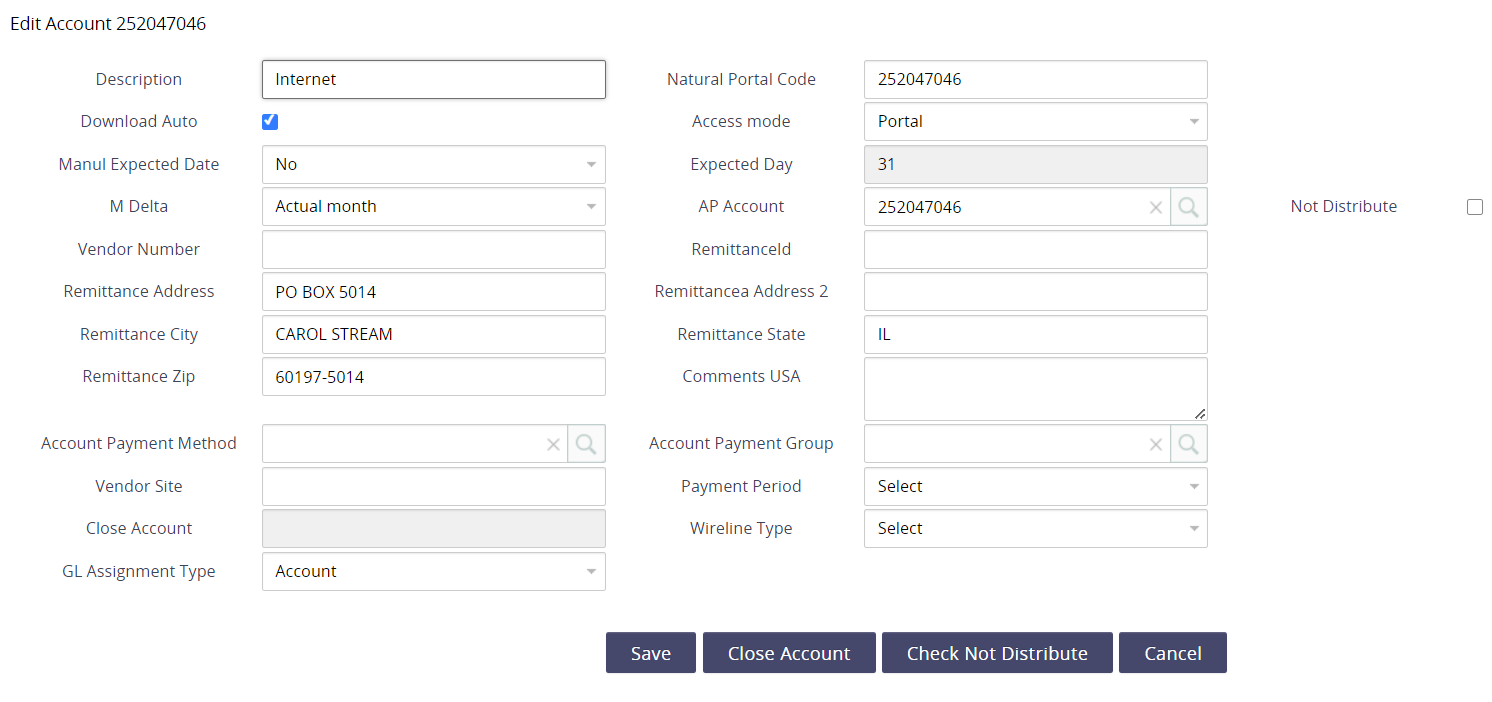Disable the Download Auto checkbox
Image resolution: width=1492 pixels, height=702 pixels.
click(x=270, y=121)
